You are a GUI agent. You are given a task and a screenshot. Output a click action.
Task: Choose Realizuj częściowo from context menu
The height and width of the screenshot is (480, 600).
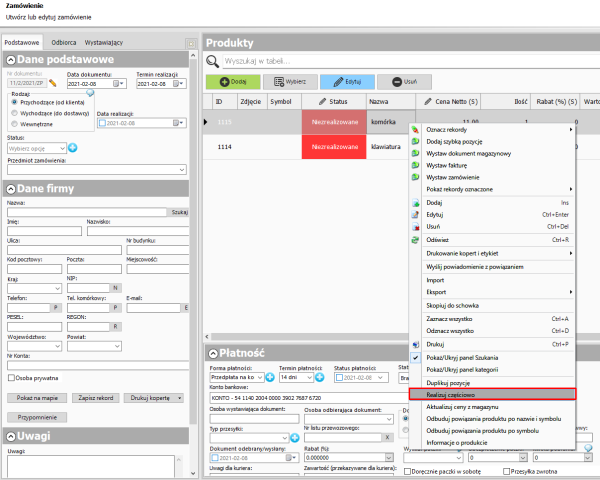tap(492, 394)
